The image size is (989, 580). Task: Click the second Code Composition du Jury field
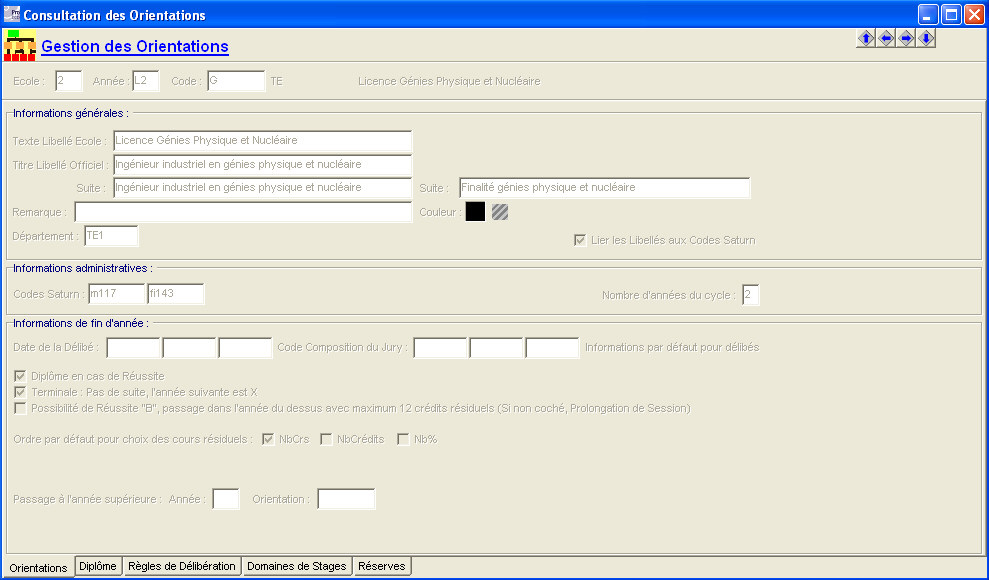click(x=496, y=347)
